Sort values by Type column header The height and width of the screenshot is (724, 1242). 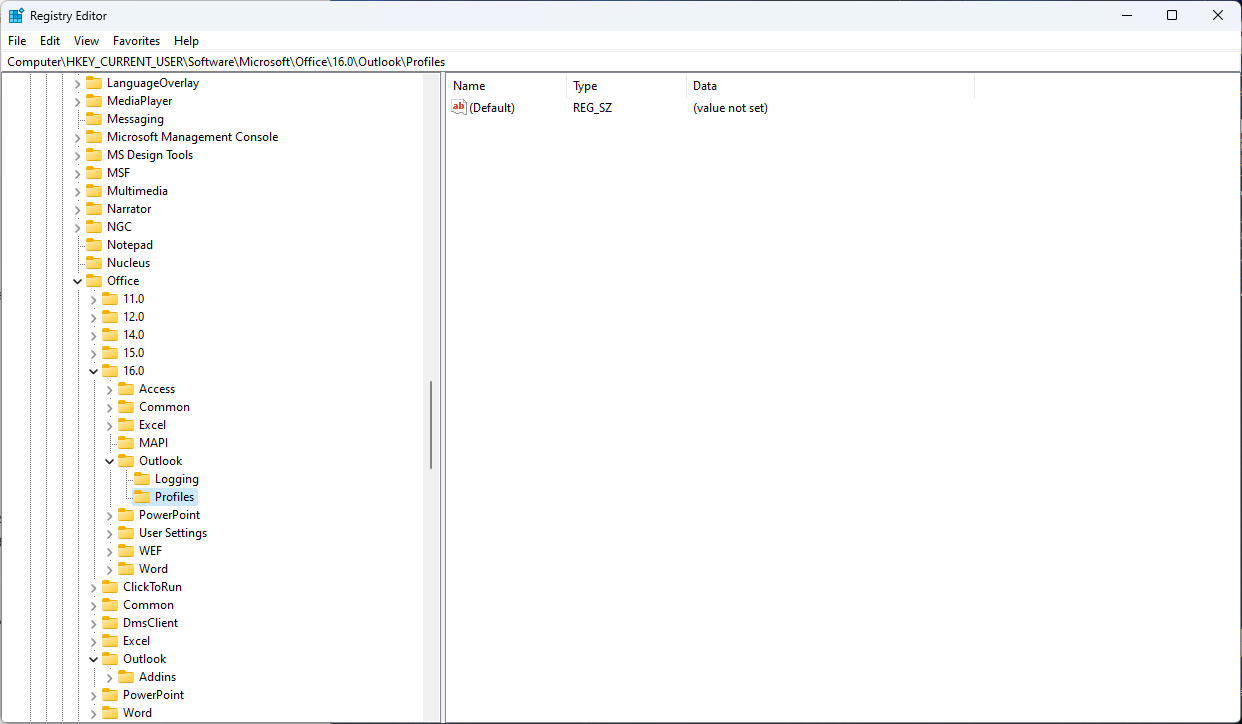click(x=626, y=86)
